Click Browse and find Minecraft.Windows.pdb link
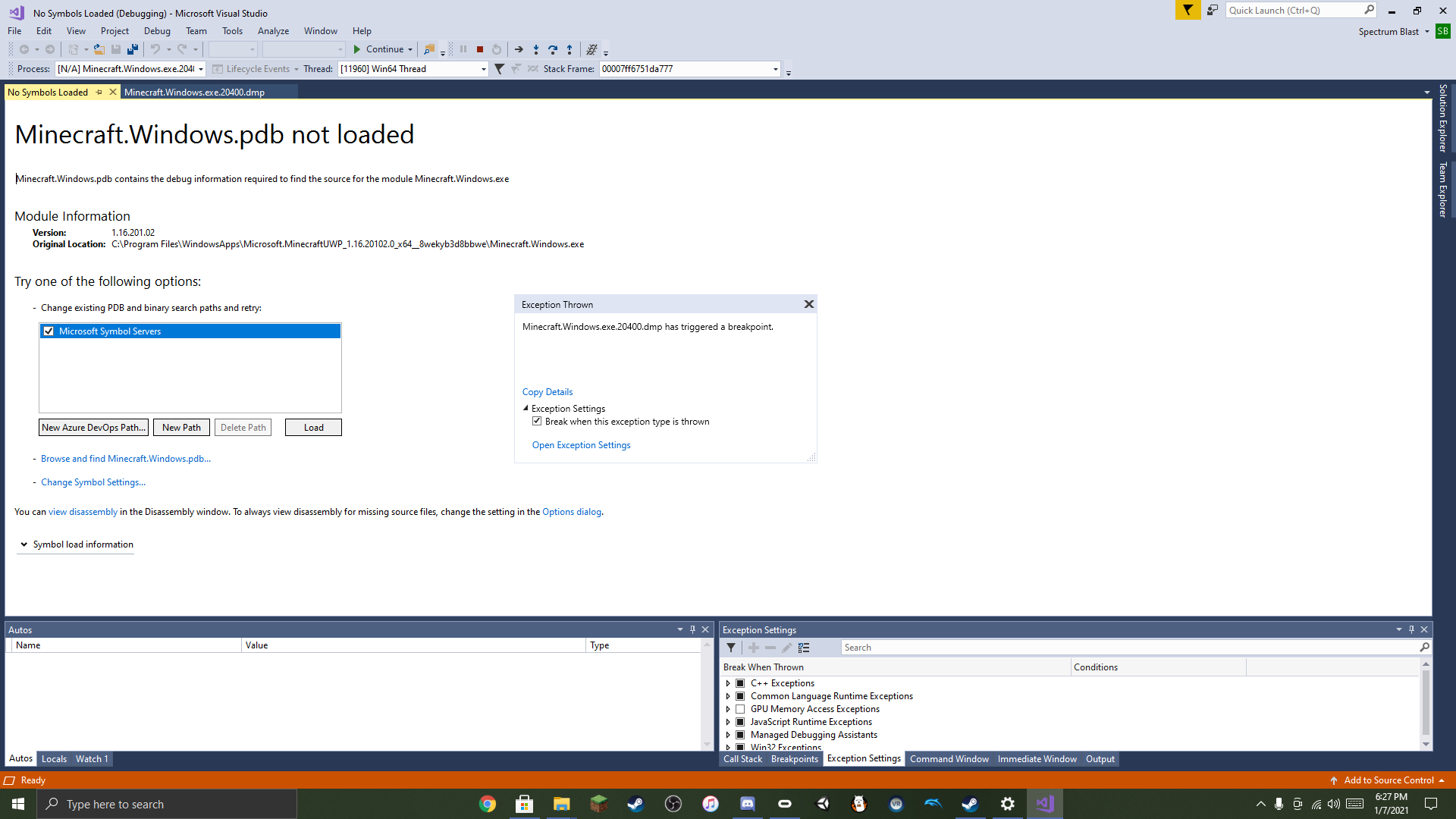 (126, 459)
